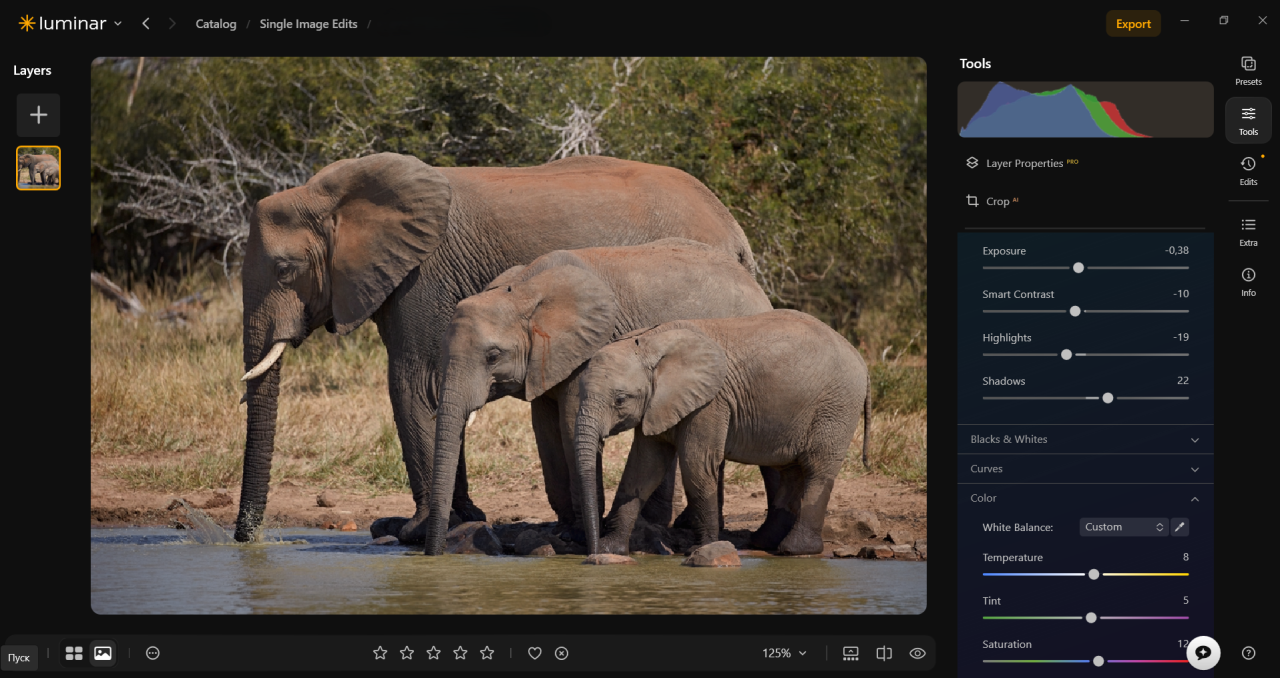The image size is (1280, 678).
Task: Open the more options ellipsis menu
Action: [x=153, y=653]
